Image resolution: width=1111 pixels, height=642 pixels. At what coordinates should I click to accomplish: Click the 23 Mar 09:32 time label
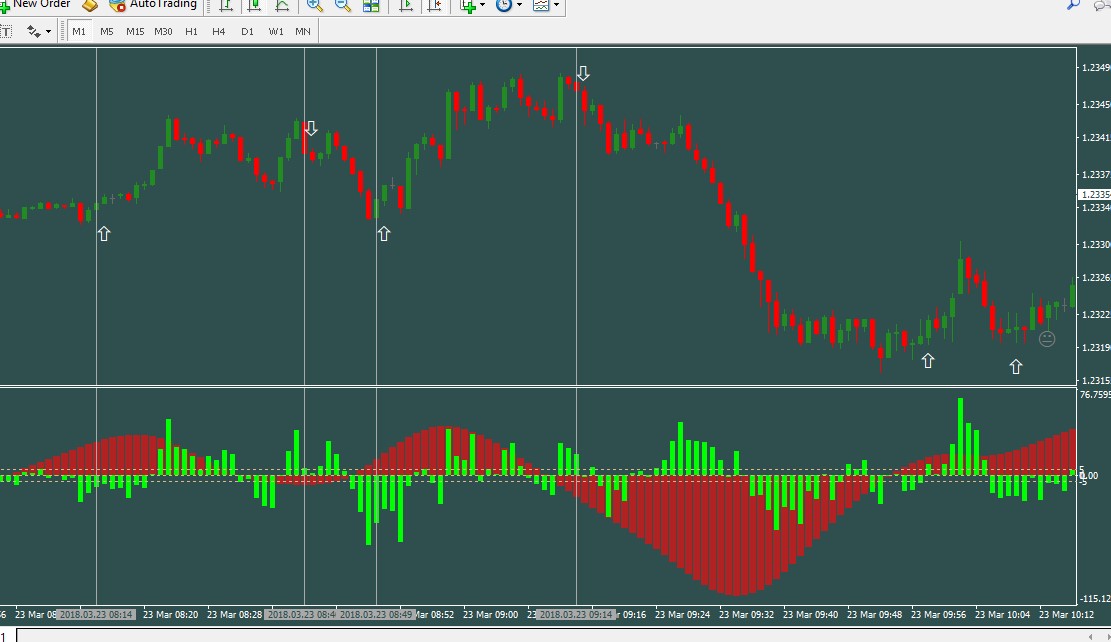click(x=747, y=614)
